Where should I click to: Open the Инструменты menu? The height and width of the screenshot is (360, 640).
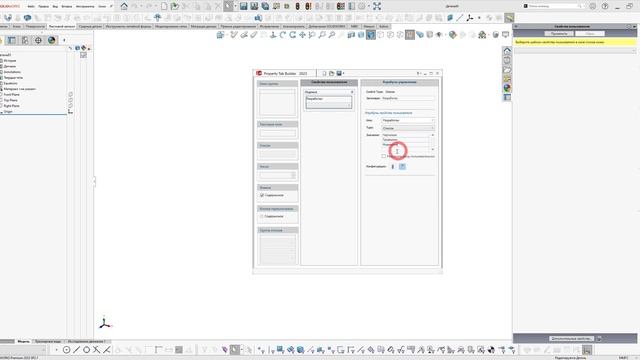click(x=85, y=7)
